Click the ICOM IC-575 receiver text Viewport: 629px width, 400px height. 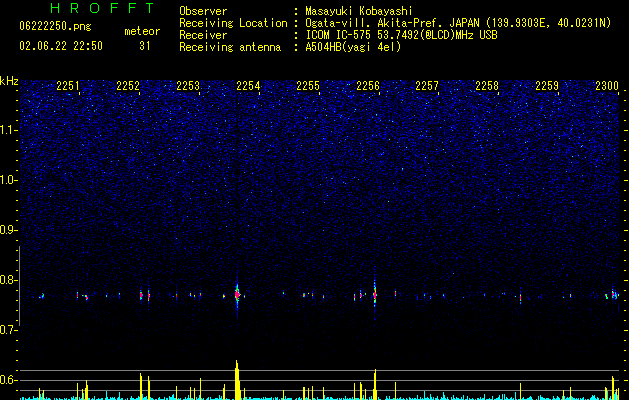pos(401,35)
